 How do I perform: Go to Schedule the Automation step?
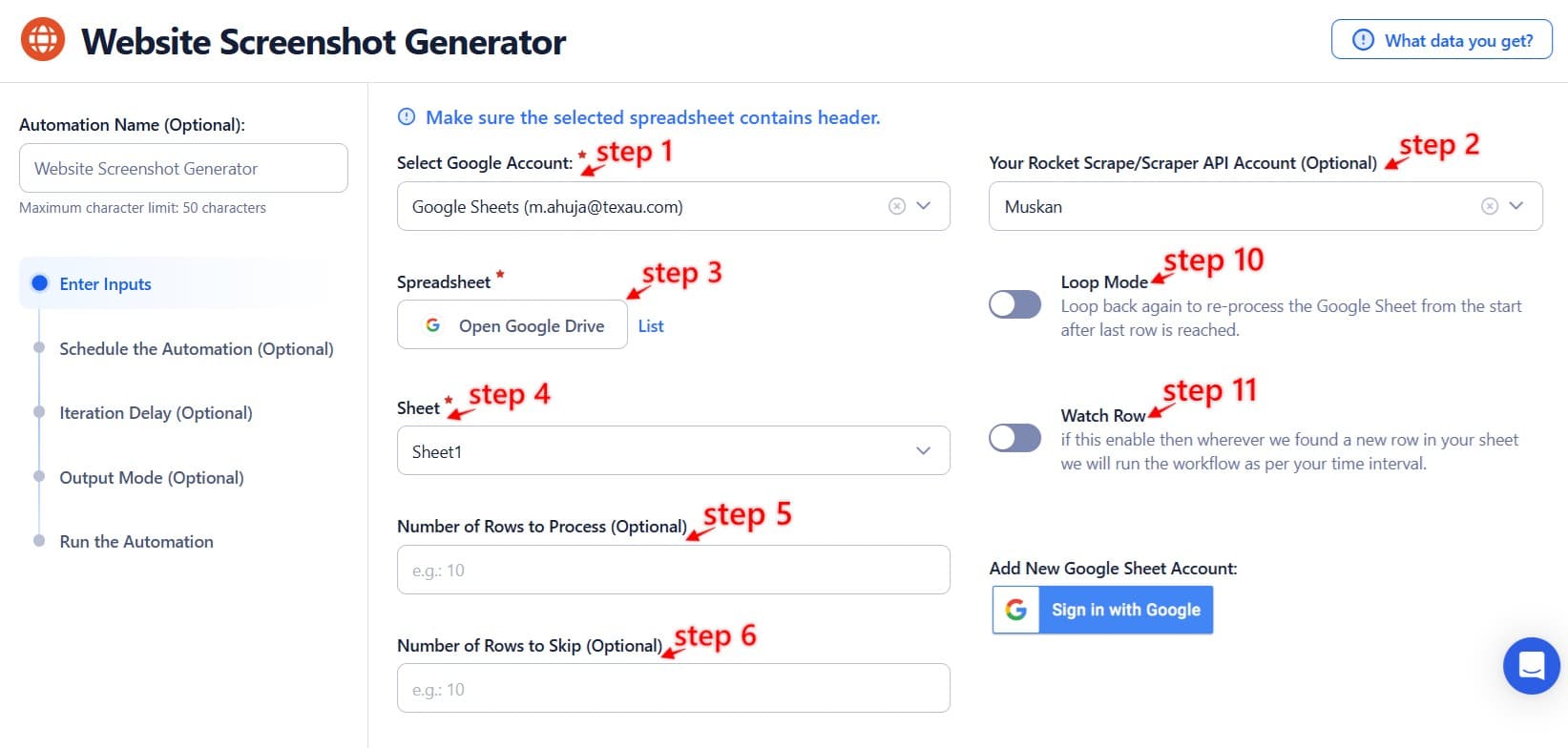click(x=196, y=348)
